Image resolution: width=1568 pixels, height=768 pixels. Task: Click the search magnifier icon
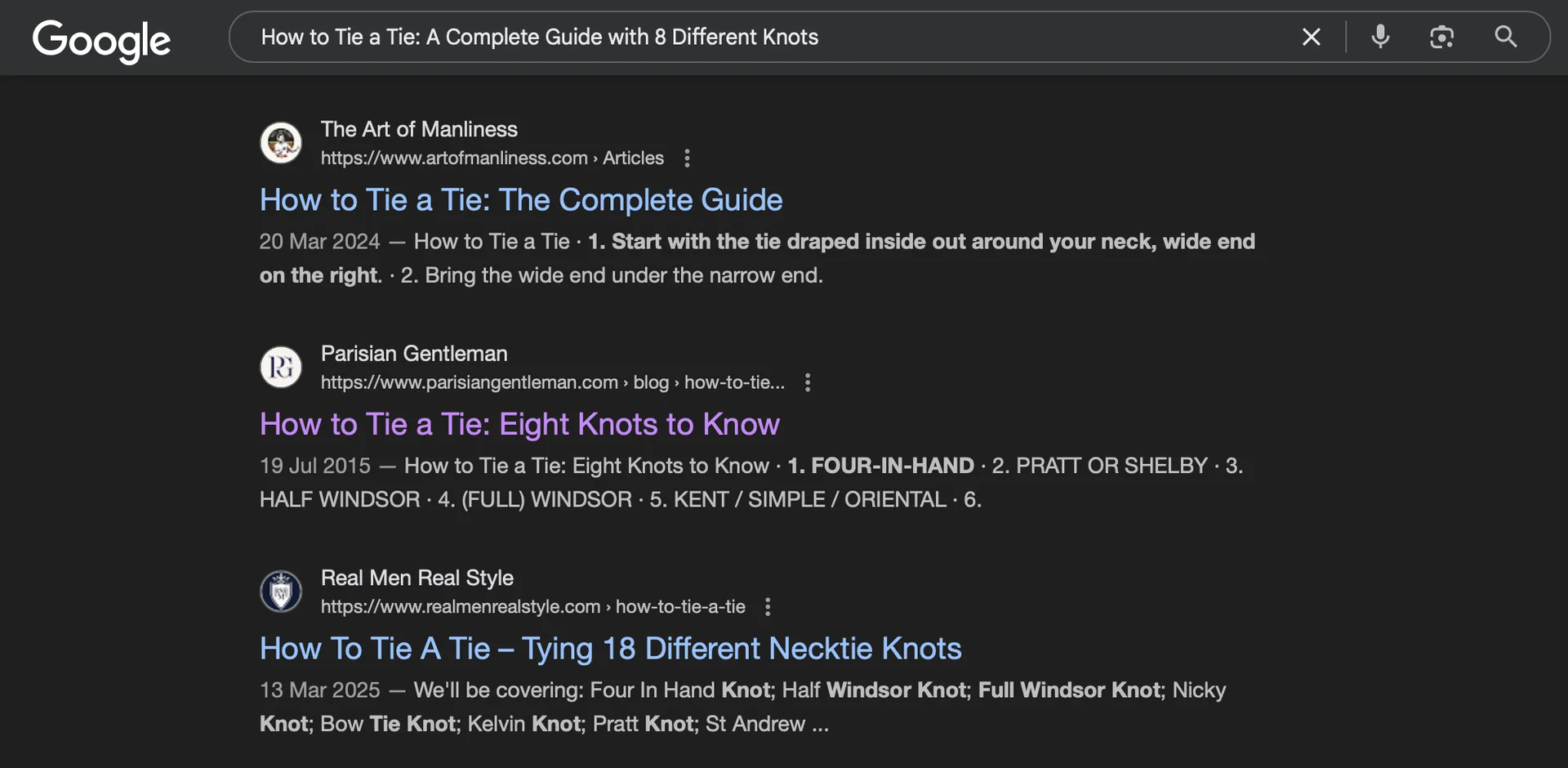(x=1505, y=37)
